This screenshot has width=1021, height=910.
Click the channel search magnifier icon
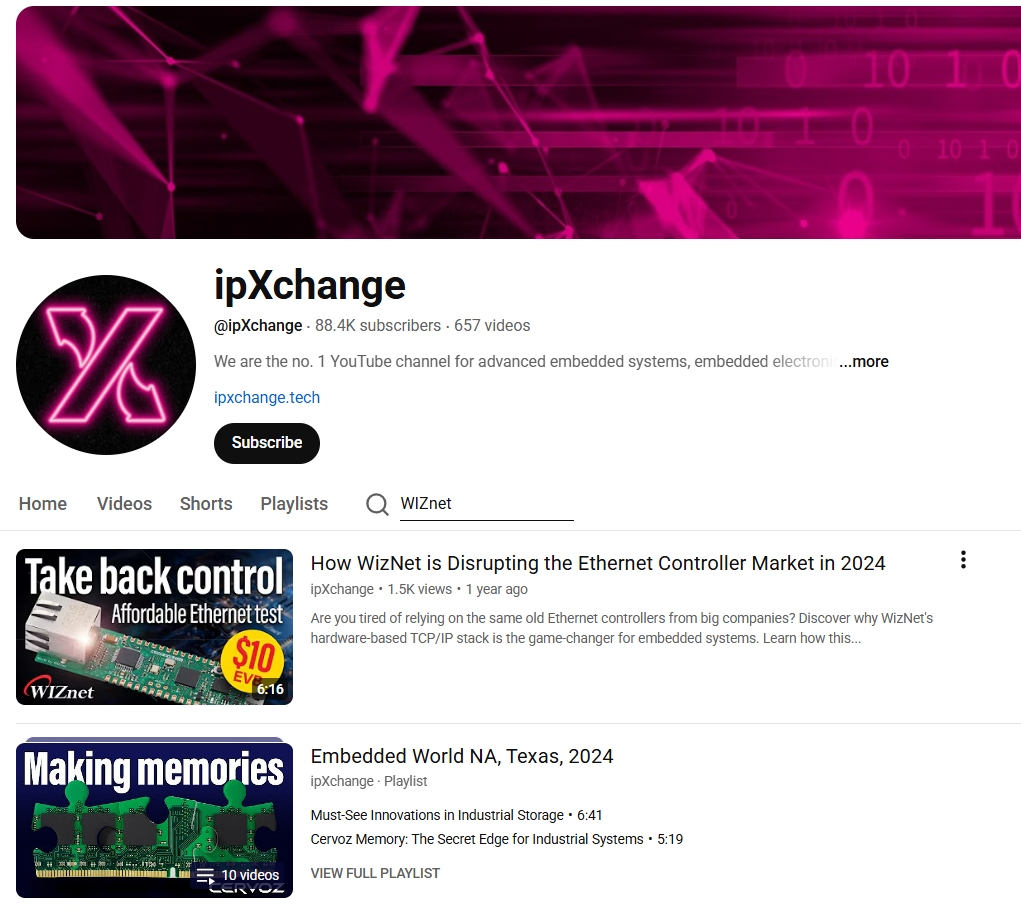(x=377, y=504)
